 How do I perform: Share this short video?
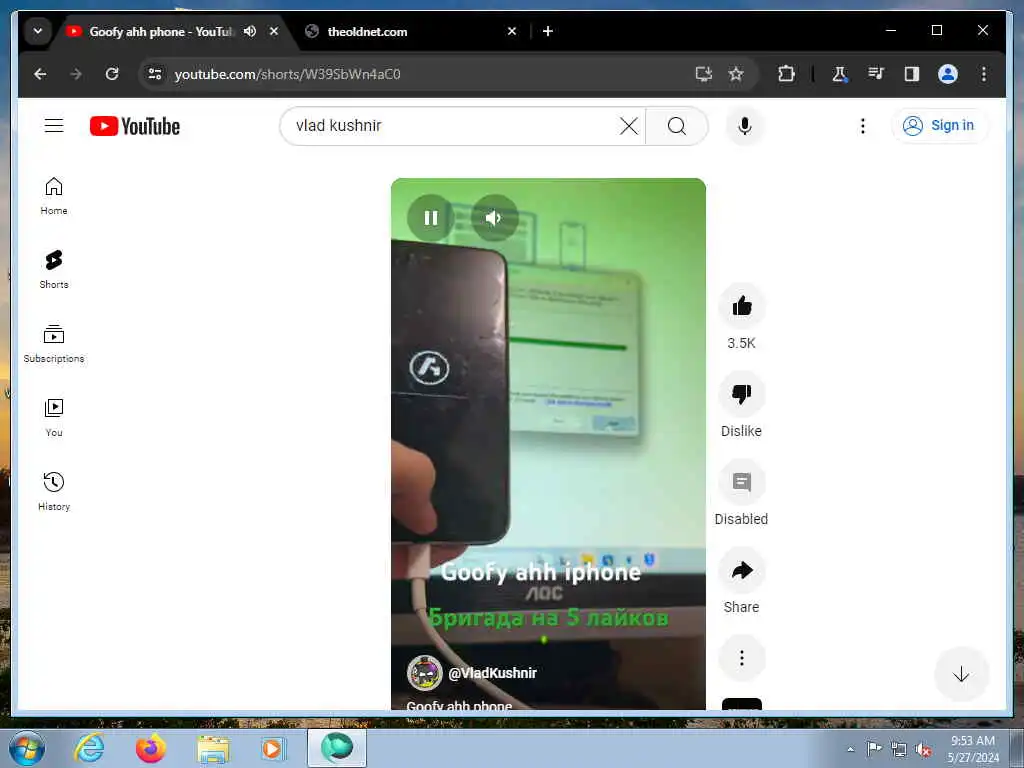741,570
